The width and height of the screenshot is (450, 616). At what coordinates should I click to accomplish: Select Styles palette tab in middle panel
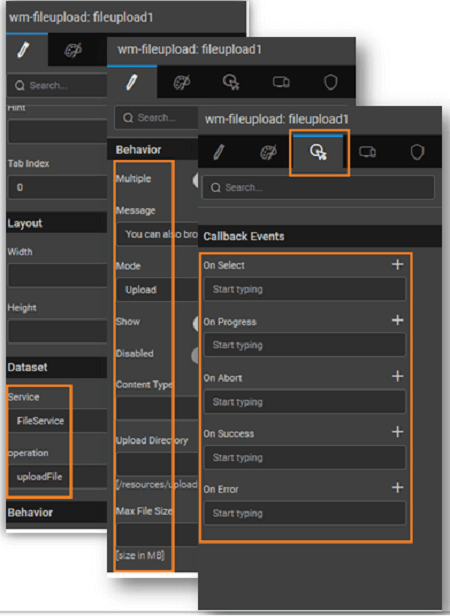tap(182, 82)
